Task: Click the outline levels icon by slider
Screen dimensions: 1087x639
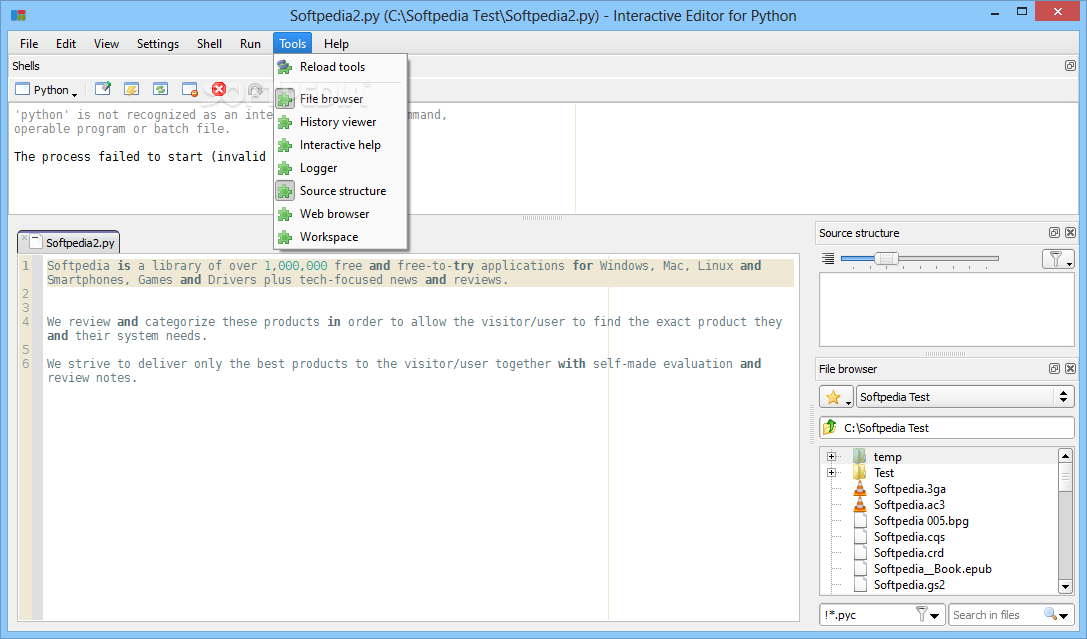Action: (x=828, y=259)
